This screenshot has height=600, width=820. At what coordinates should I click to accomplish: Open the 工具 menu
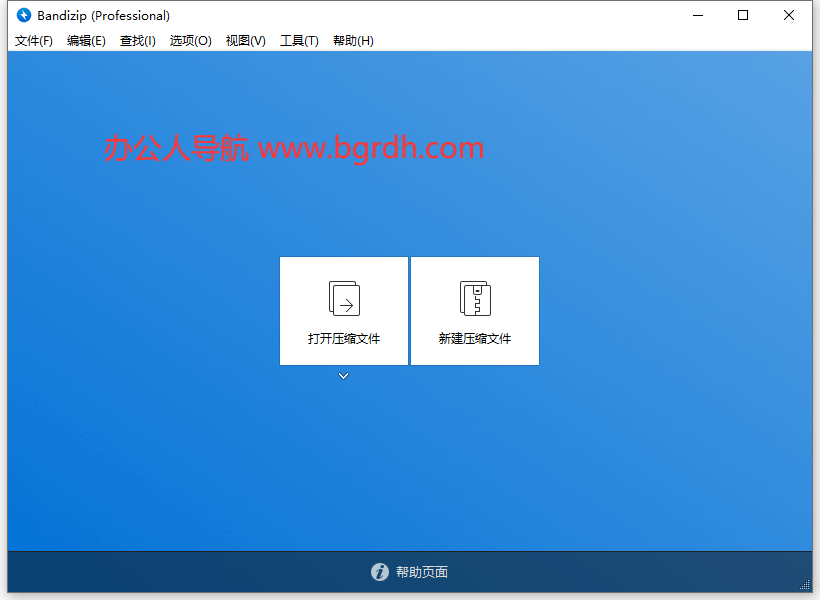298,40
